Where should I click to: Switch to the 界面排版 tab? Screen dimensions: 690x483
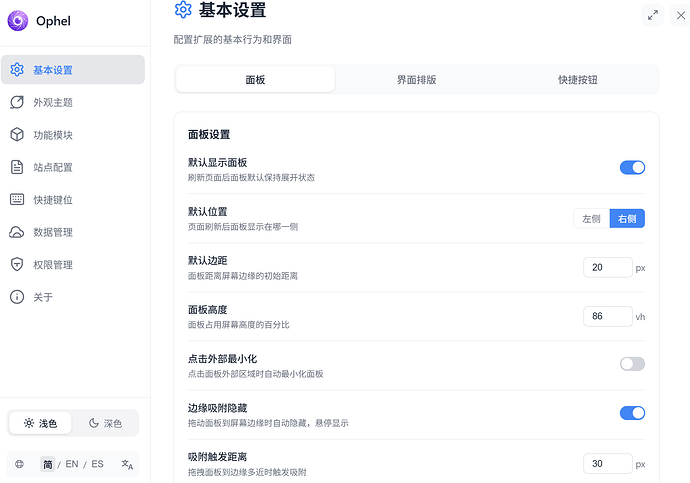coord(416,80)
